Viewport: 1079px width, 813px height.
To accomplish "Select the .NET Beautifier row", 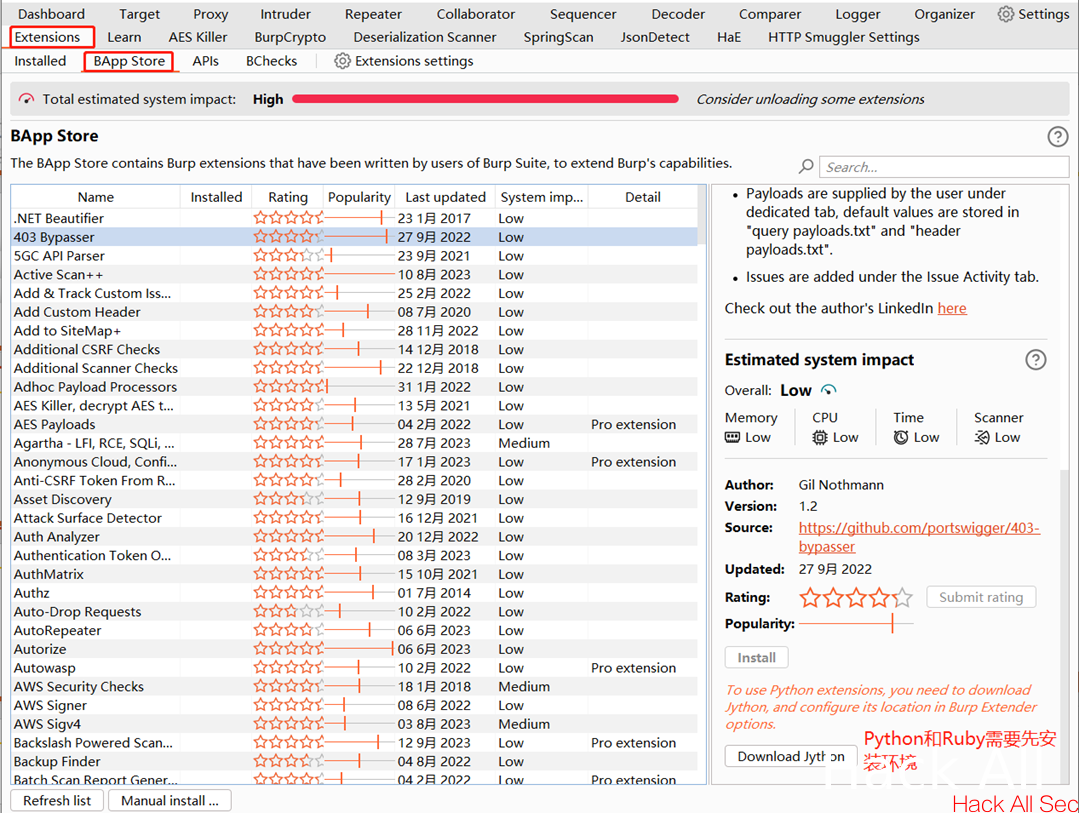I will coord(354,218).
